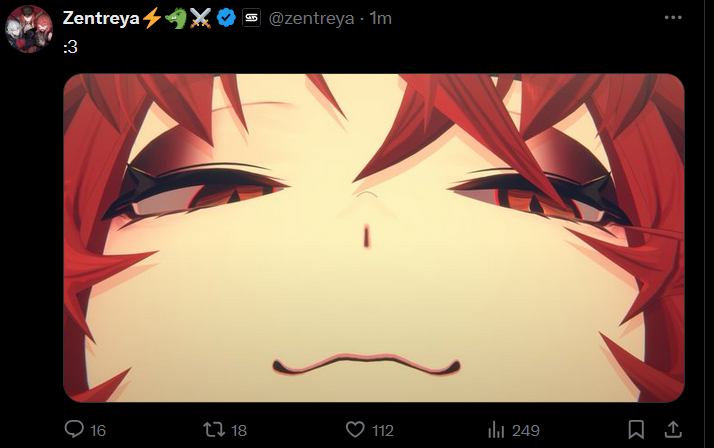Click the square affiliate badge icon

[251, 18]
